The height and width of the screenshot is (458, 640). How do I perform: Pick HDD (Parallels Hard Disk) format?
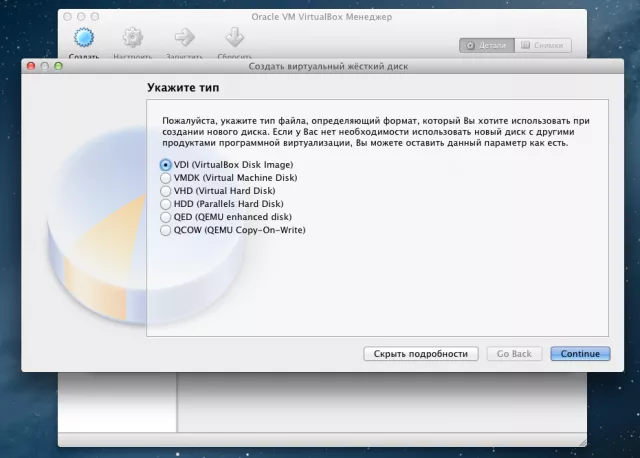tap(166, 203)
